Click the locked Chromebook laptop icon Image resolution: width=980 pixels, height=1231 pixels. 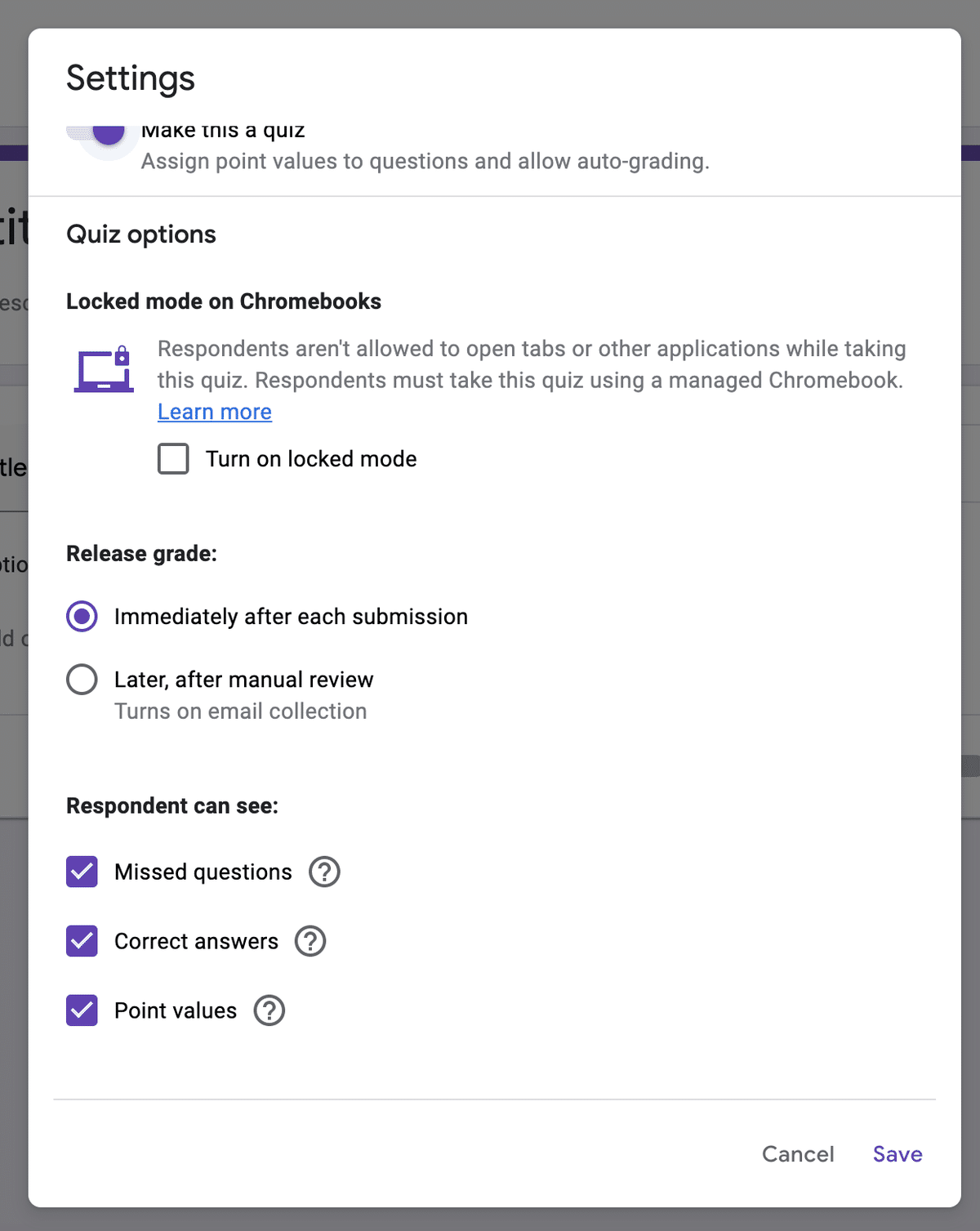pos(104,370)
